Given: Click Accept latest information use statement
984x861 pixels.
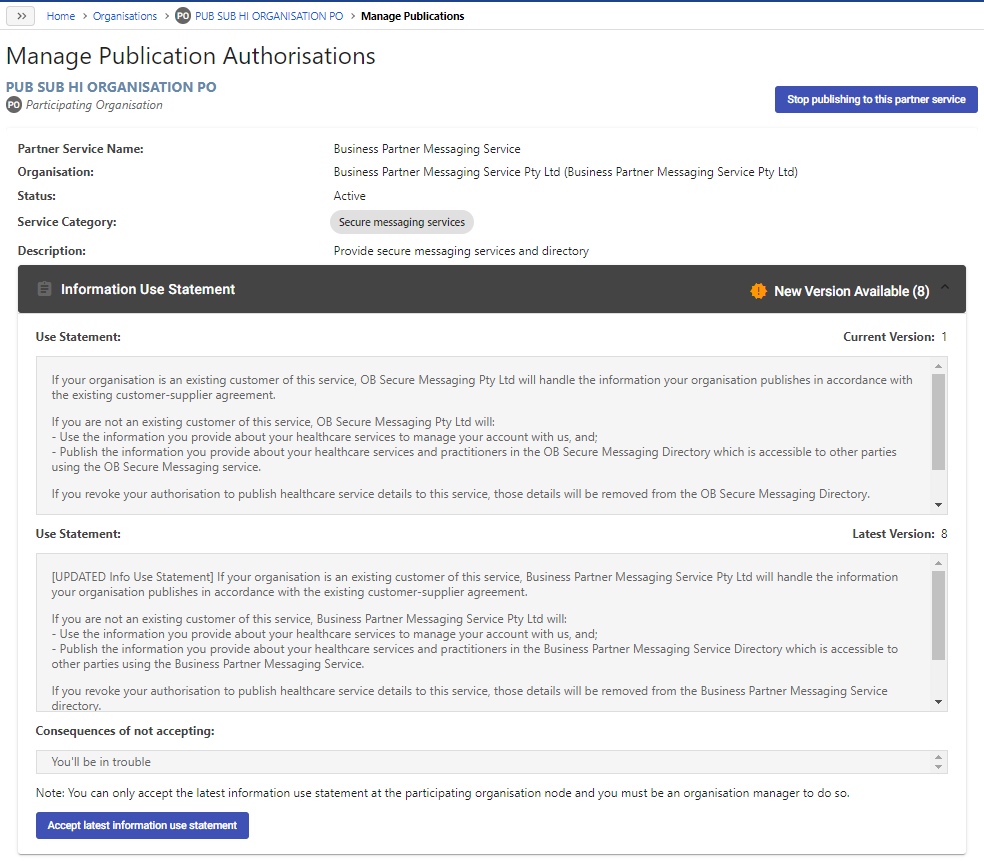Looking at the screenshot, I should point(142,825).
